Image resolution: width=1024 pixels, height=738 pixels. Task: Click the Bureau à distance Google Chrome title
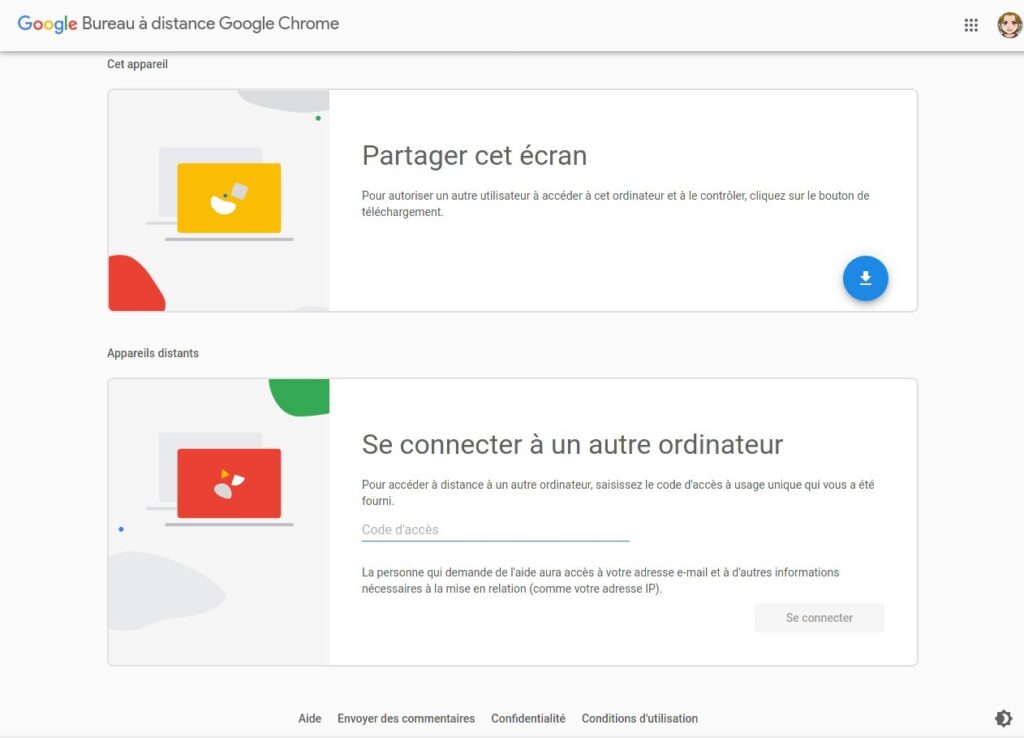[210, 24]
